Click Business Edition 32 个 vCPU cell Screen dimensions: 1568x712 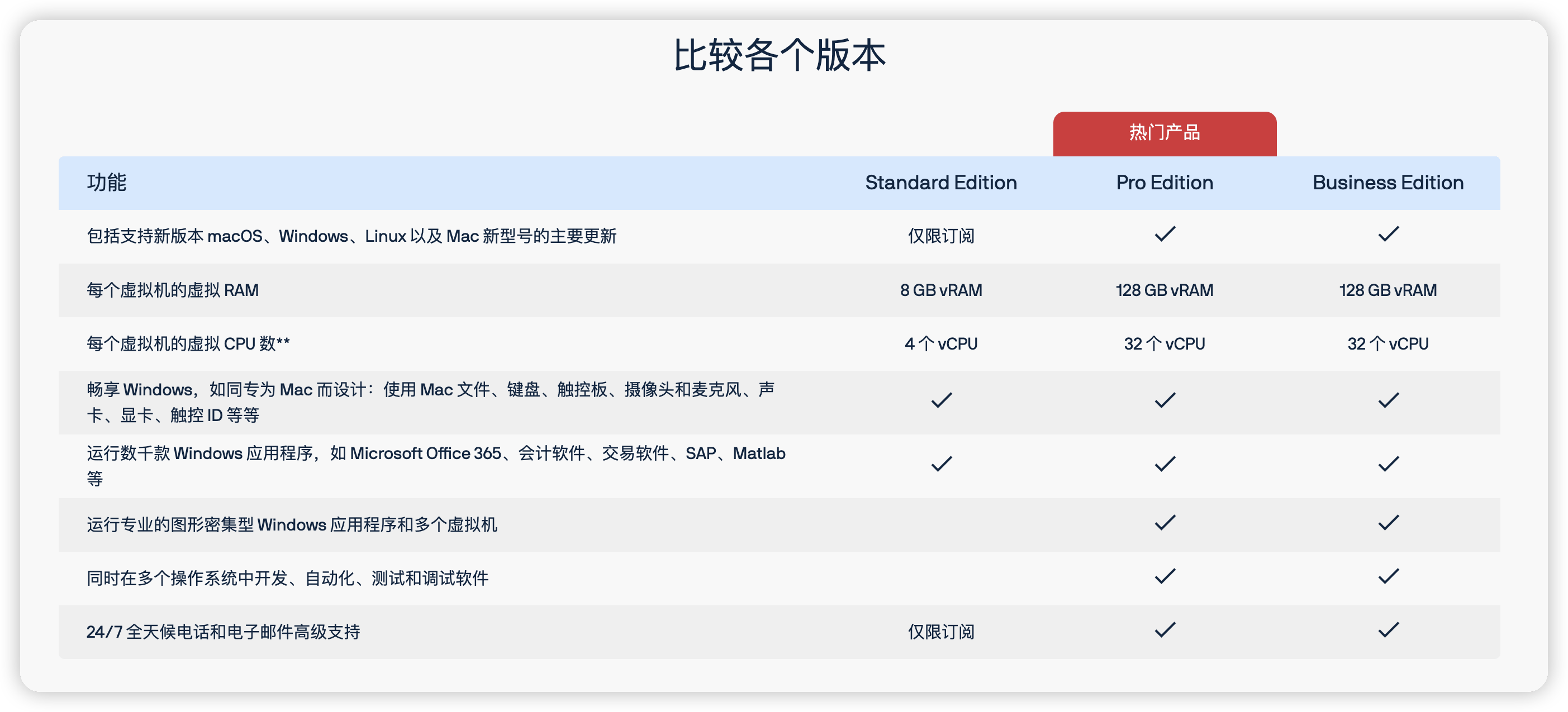point(1388,344)
